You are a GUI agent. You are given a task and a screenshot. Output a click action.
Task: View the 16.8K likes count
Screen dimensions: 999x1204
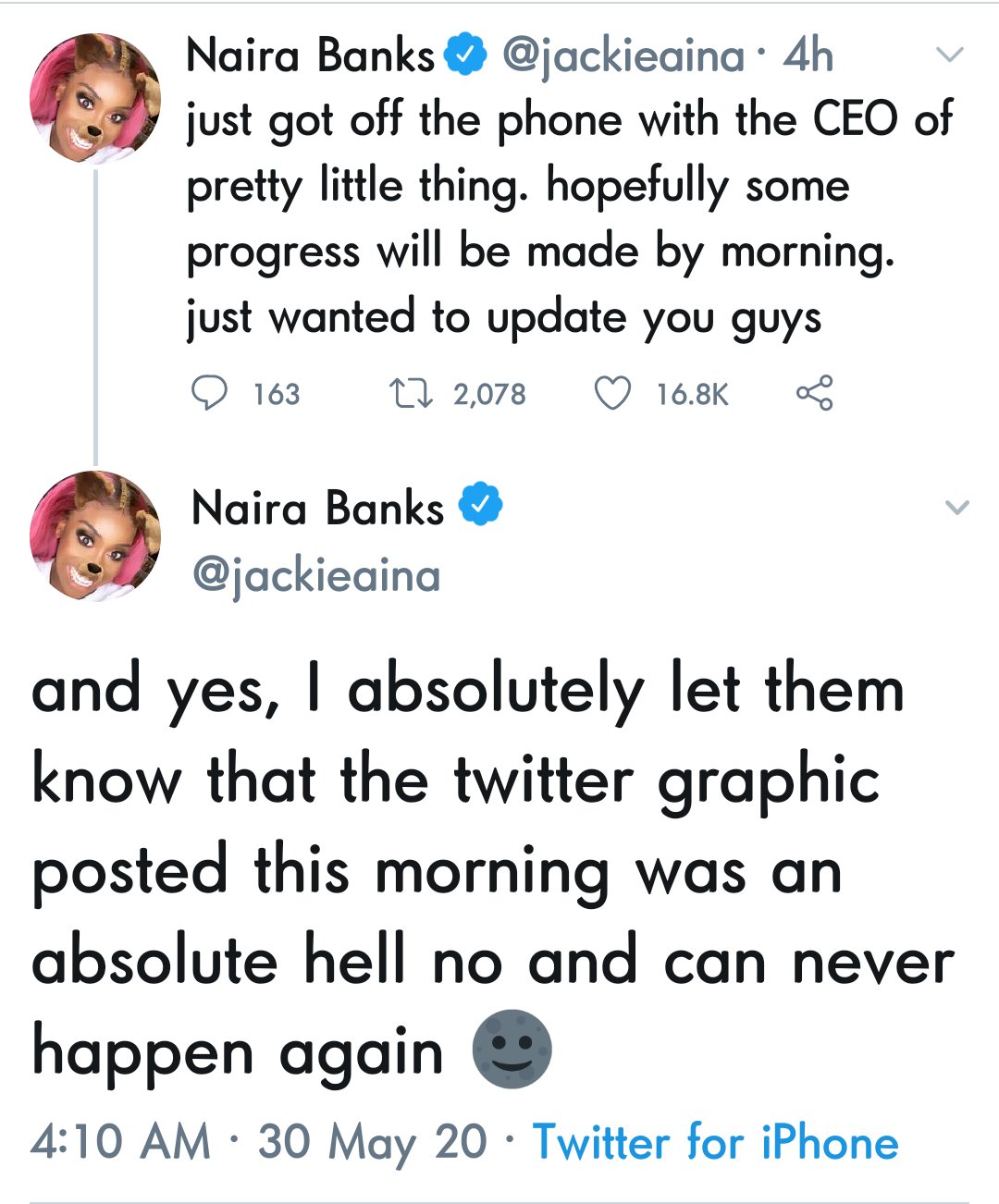point(692,395)
